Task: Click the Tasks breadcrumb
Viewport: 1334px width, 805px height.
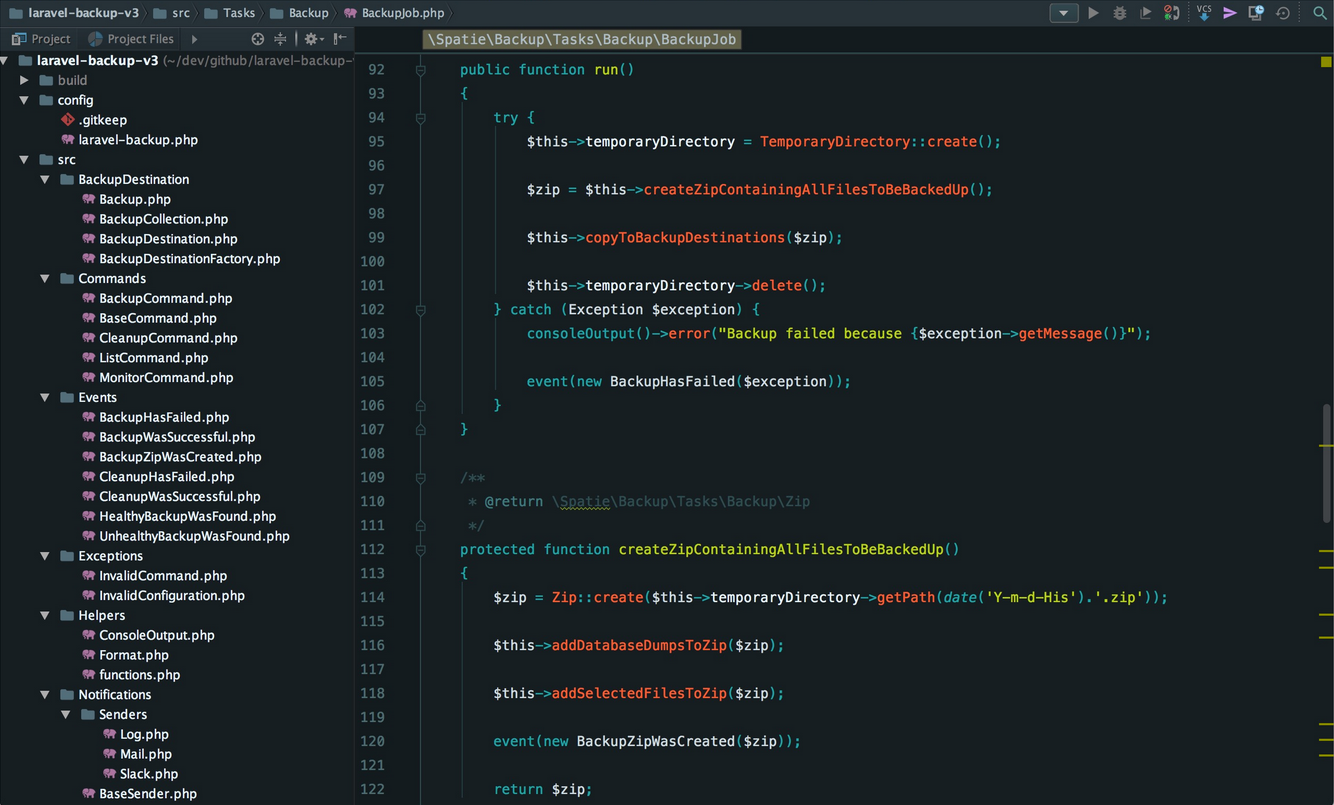Action: click(230, 13)
